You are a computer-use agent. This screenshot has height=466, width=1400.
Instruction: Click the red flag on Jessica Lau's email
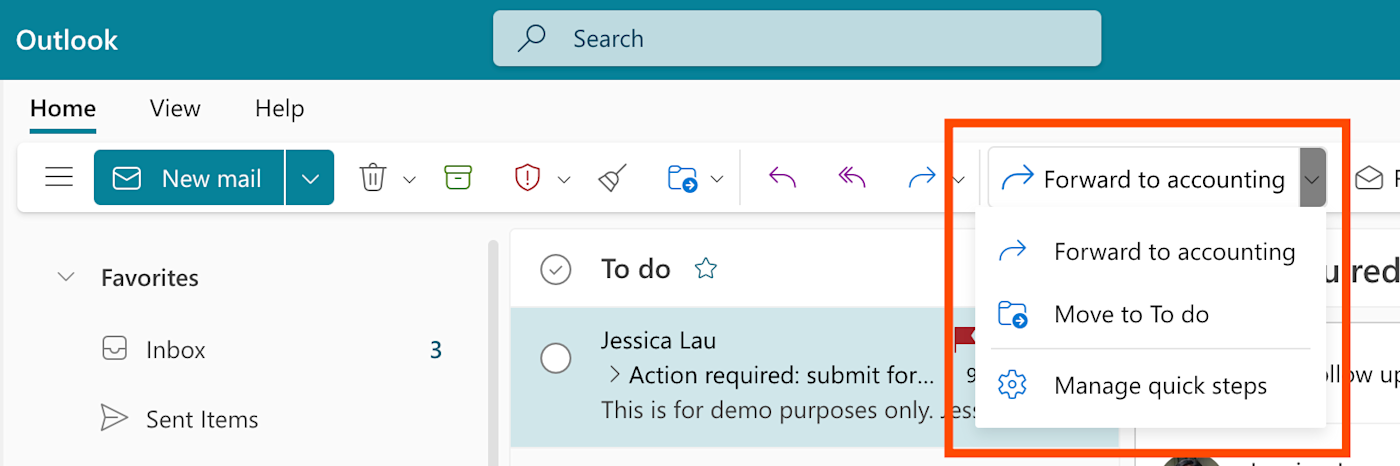coord(964,339)
